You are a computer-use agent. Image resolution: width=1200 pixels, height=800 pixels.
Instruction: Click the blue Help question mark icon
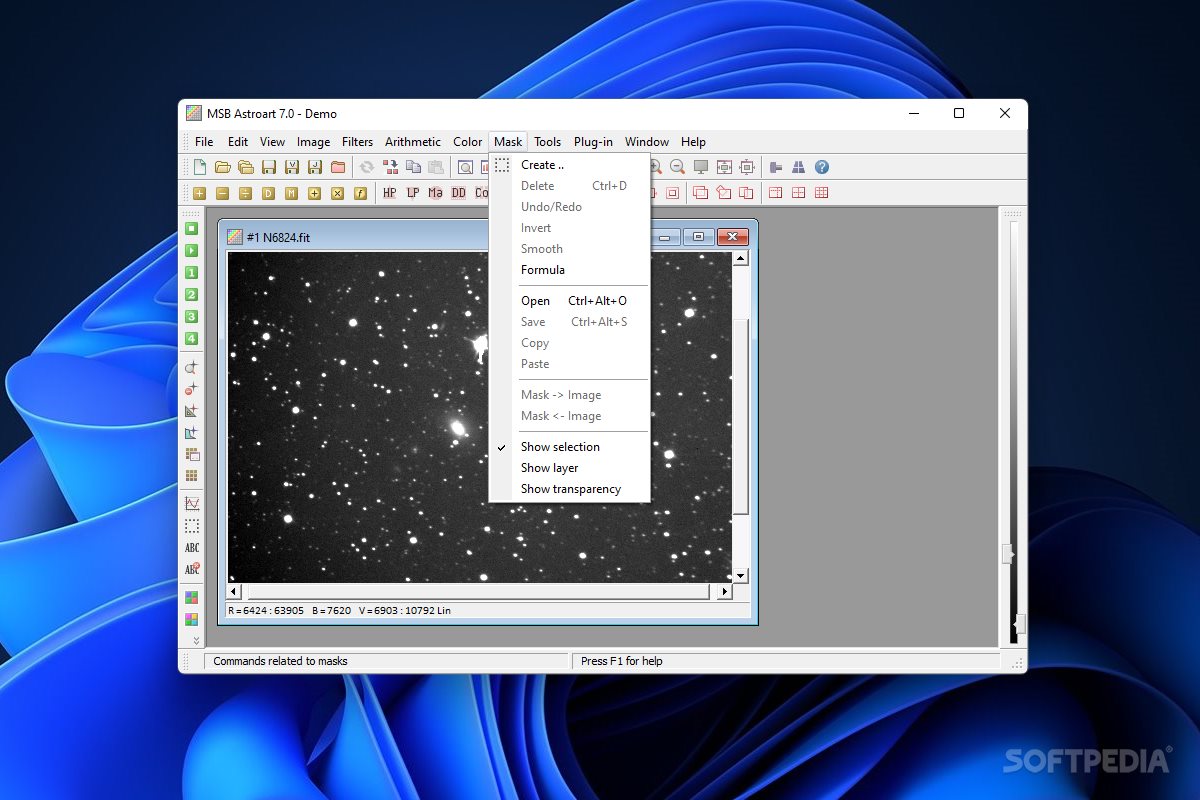pos(822,167)
